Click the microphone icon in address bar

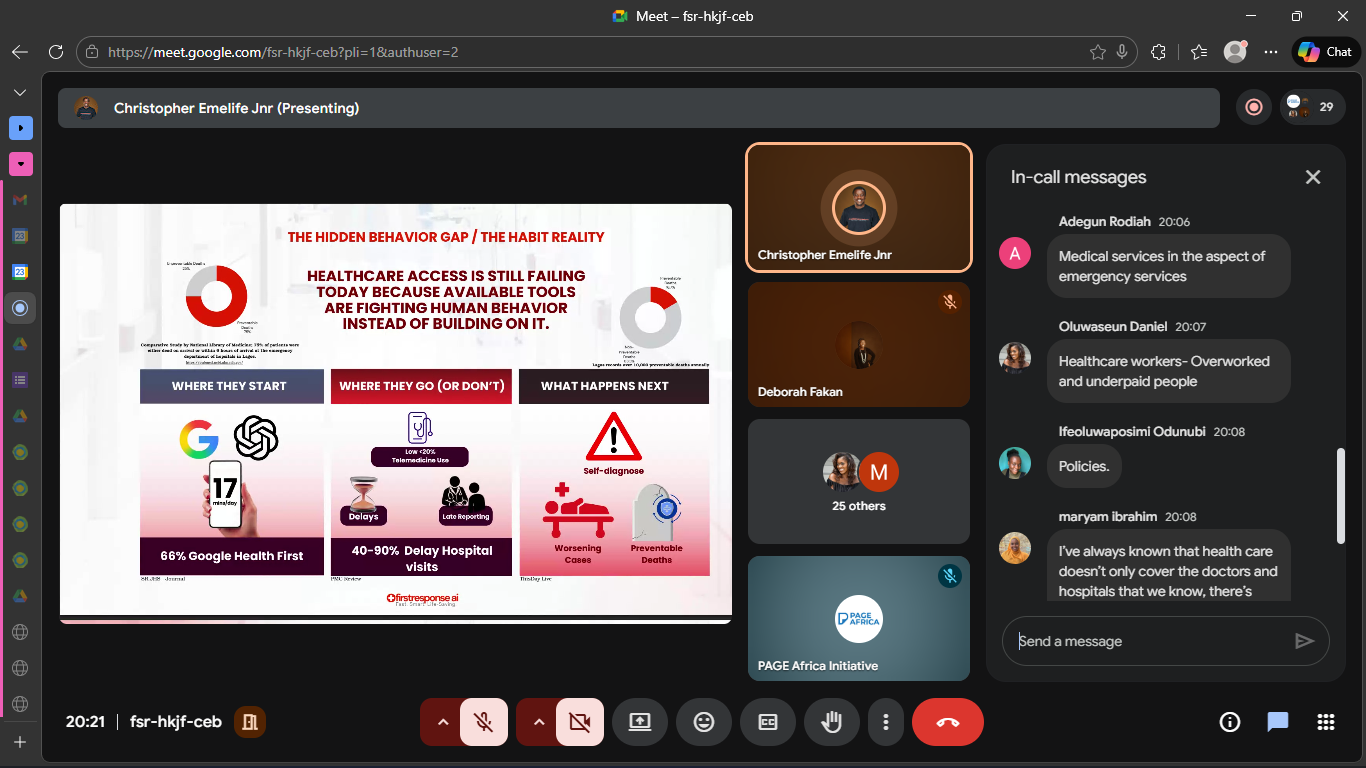pyautogui.click(x=1123, y=52)
